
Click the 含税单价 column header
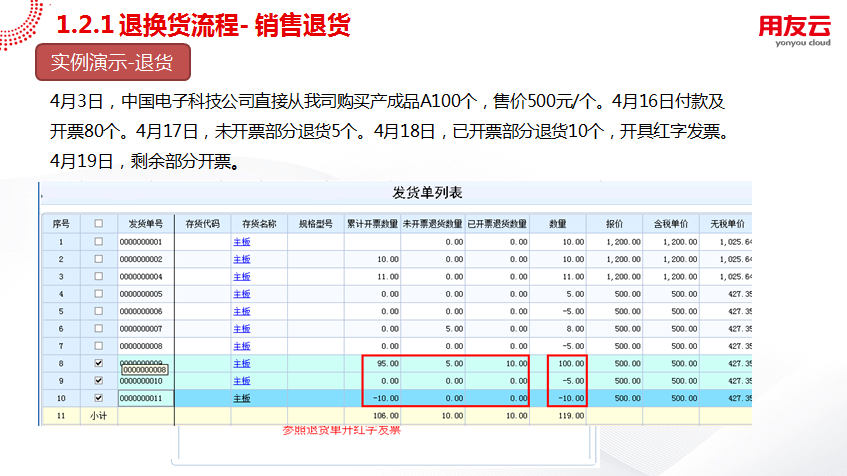click(670, 224)
